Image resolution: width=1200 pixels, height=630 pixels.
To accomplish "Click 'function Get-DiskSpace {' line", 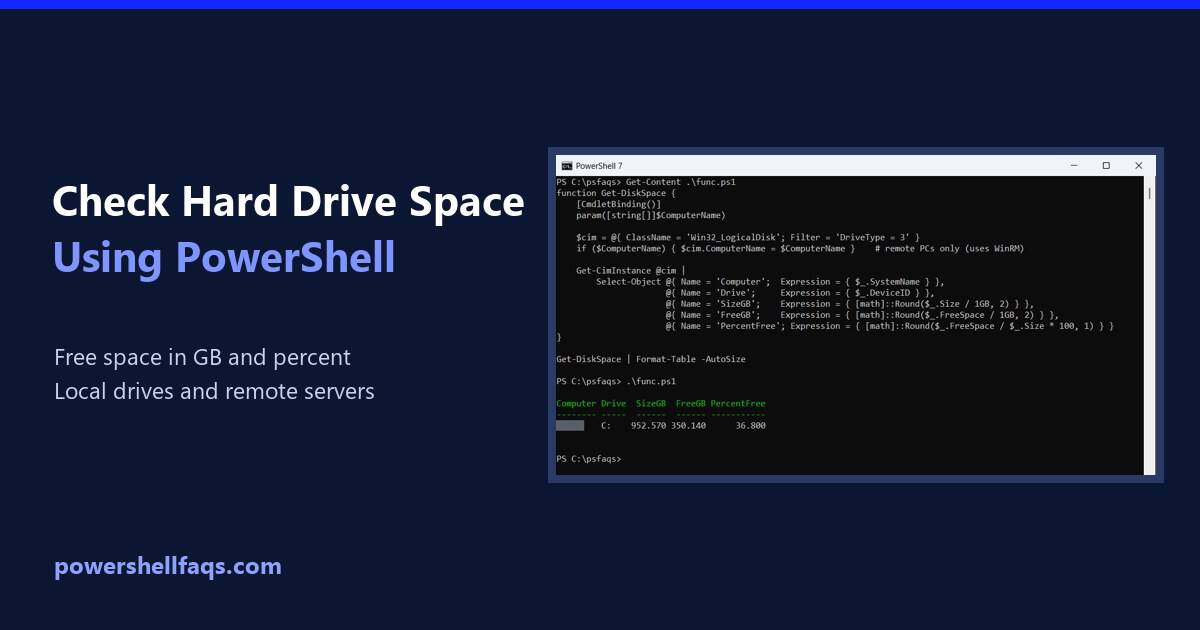I will (x=616, y=193).
